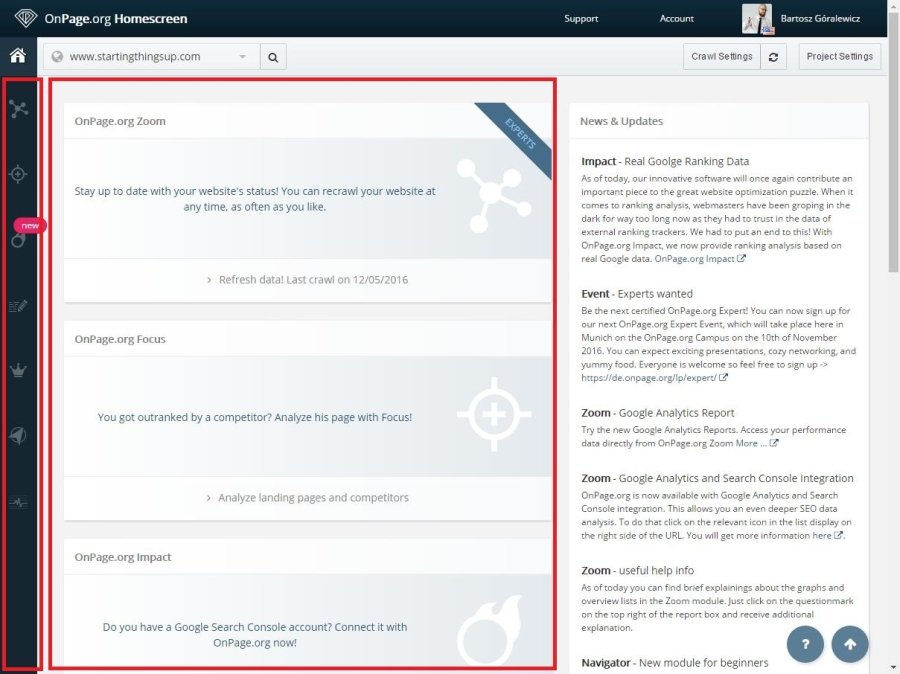
Task: Click 'Zoom - Google Analytics and Search Console Integration' headline
Action: point(717,478)
